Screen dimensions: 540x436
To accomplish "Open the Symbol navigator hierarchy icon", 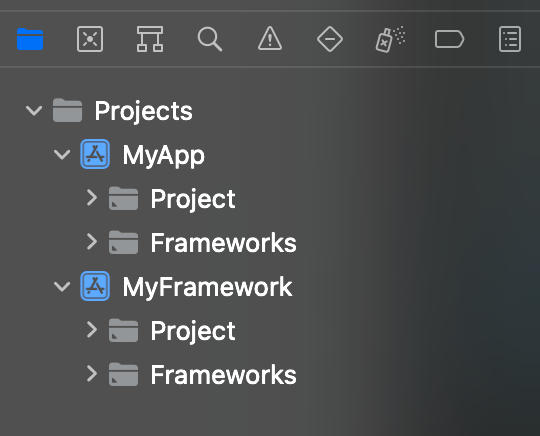I will click(x=150, y=39).
